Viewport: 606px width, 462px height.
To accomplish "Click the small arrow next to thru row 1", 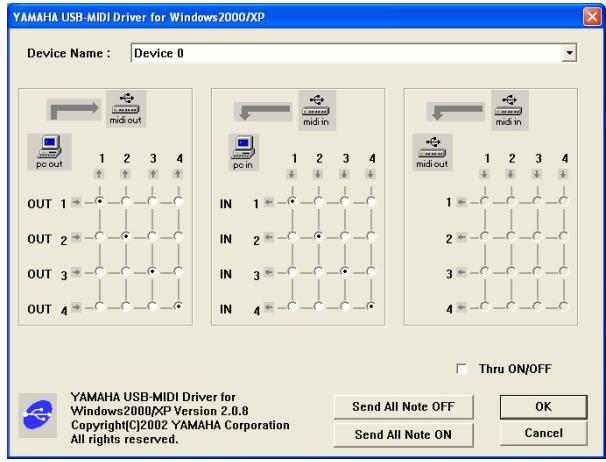I will pos(461,202).
